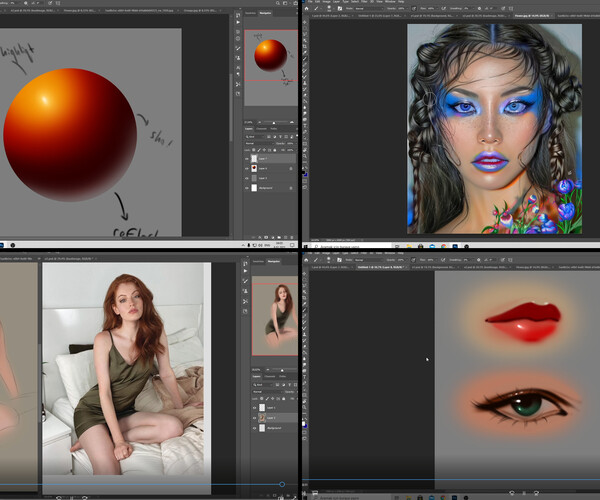The height and width of the screenshot is (500, 600).
Task: Switch to the Flower.jpg tab in the portrait window
Action: [532, 16]
